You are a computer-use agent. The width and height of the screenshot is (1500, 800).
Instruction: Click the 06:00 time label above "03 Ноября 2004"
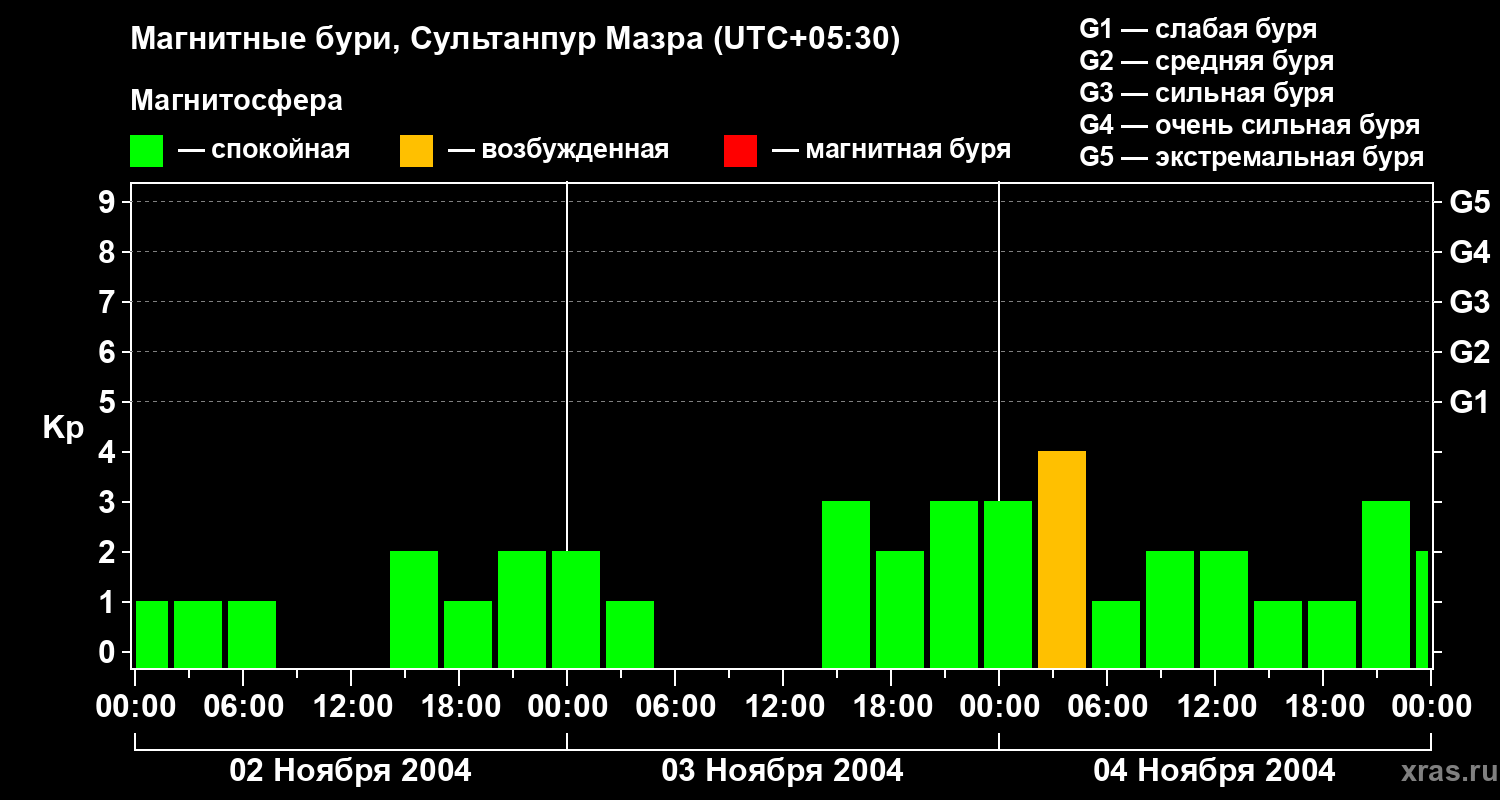pyautogui.click(x=675, y=707)
